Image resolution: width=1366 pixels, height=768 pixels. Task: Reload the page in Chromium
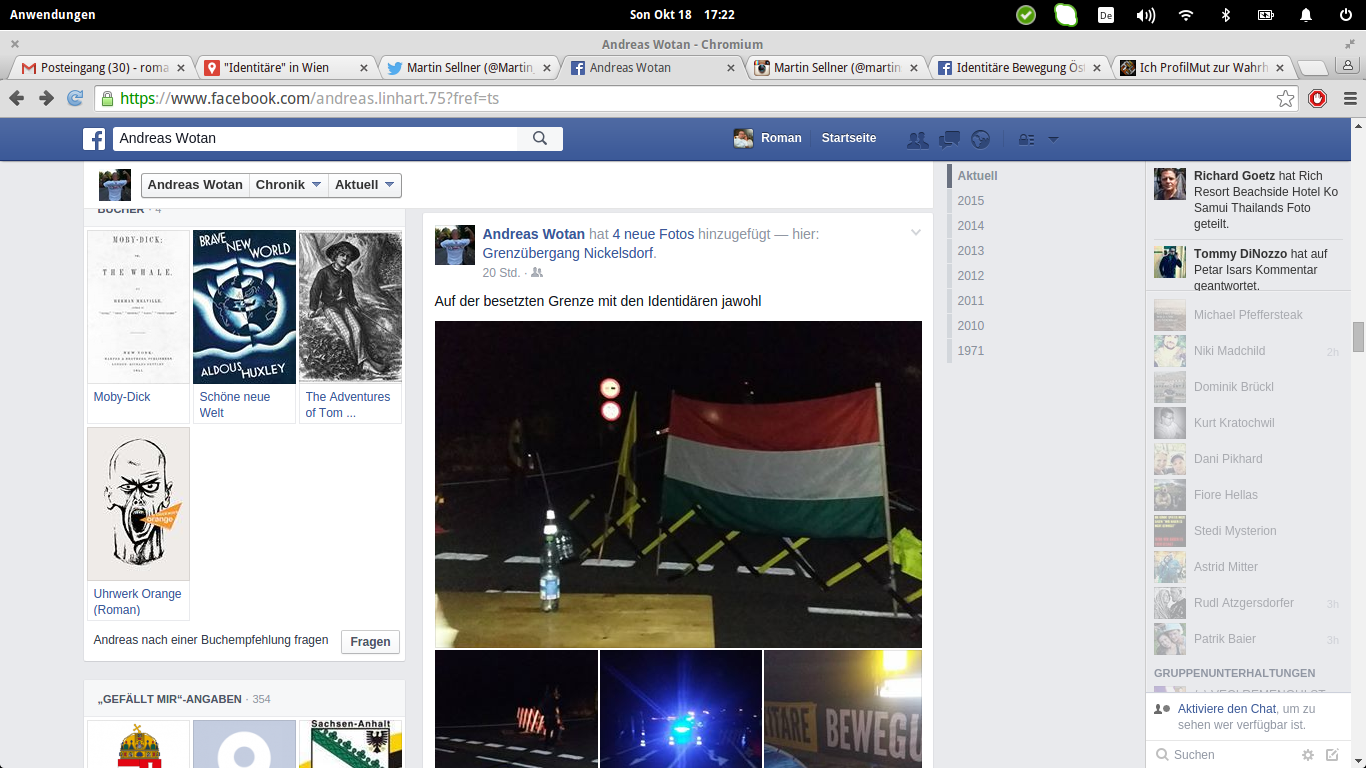coord(75,98)
